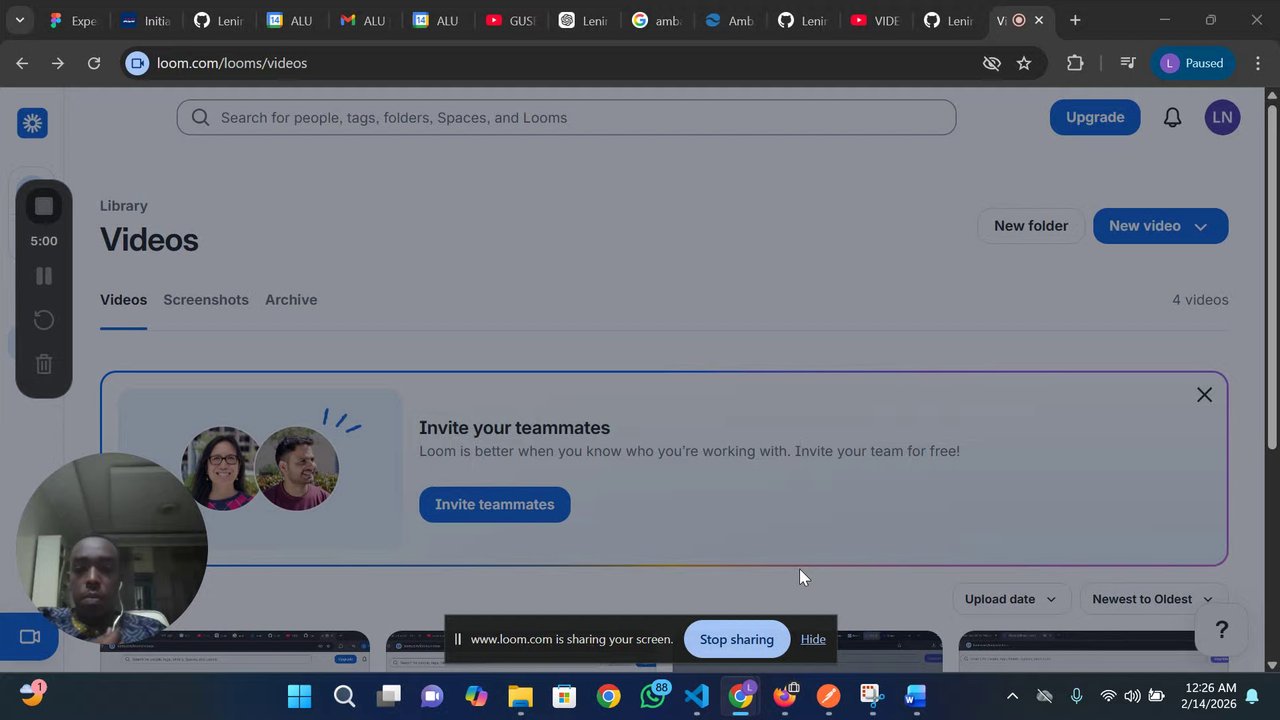Open the browser Extensions puzzle icon

pos(1075,63)
